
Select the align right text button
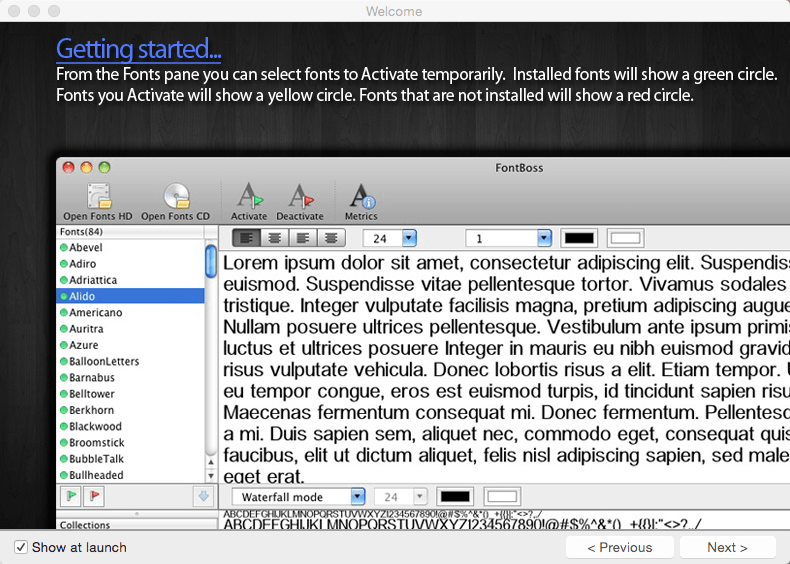303,238
